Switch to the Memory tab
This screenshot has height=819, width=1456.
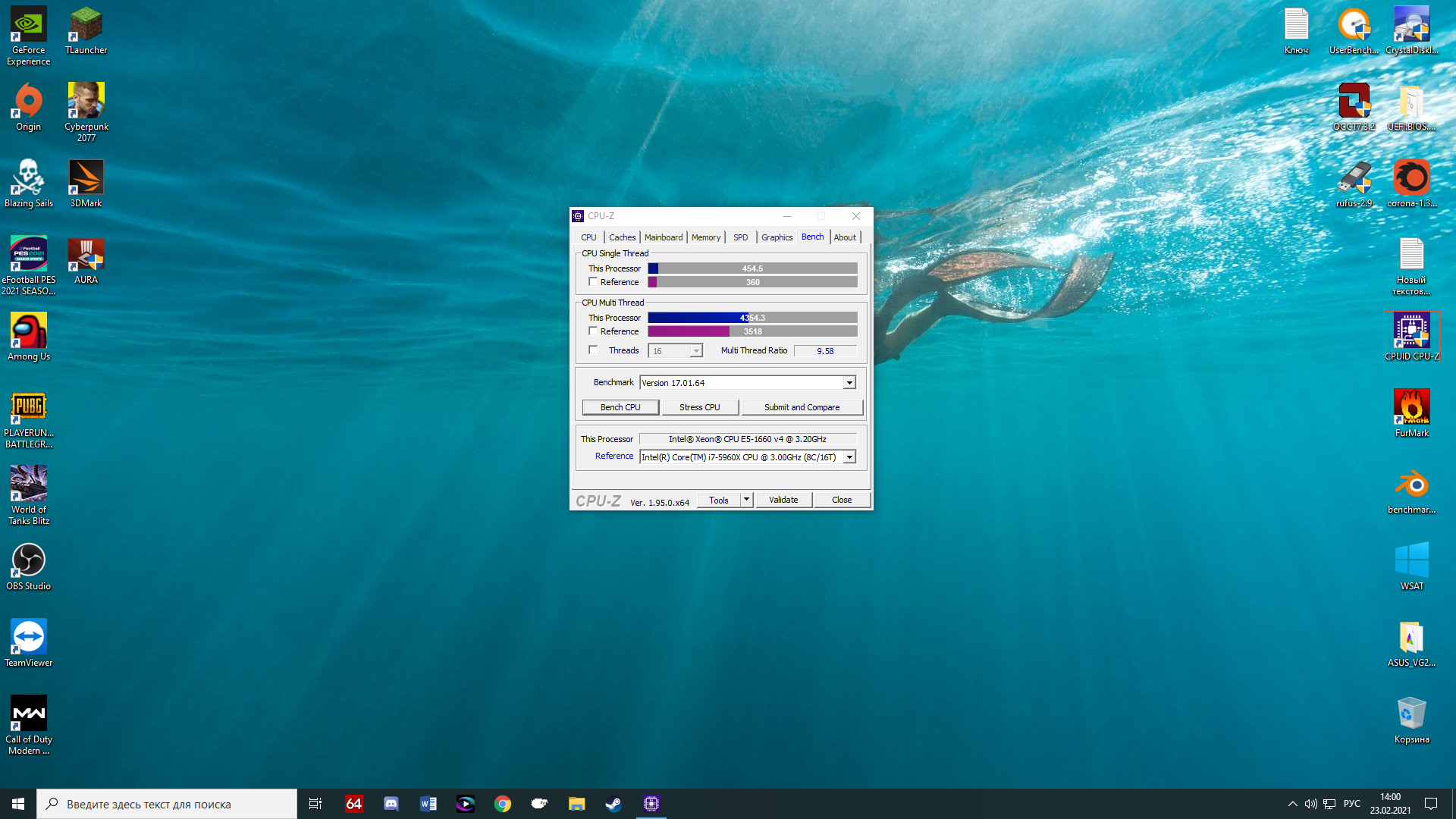coord(705,237)
